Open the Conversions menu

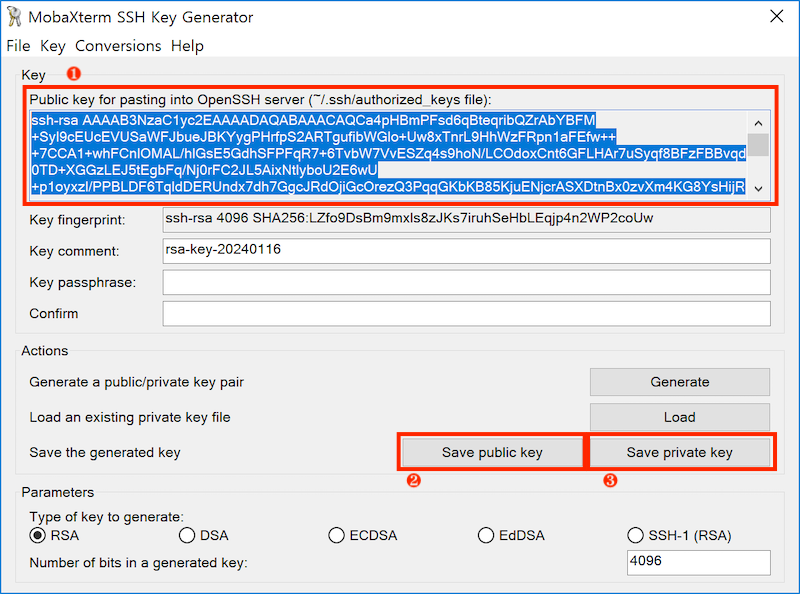[118, 46]
